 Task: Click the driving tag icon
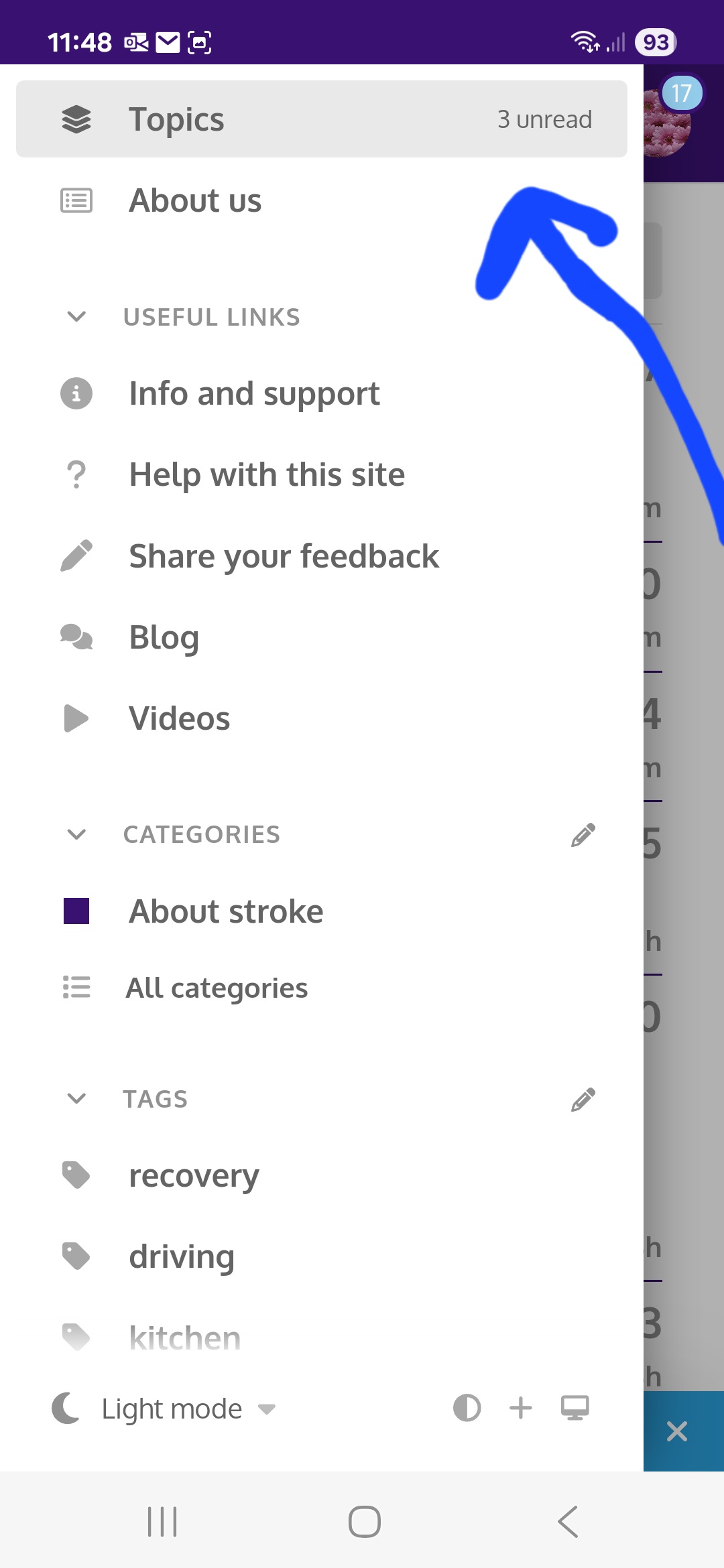pos(76,1256)
